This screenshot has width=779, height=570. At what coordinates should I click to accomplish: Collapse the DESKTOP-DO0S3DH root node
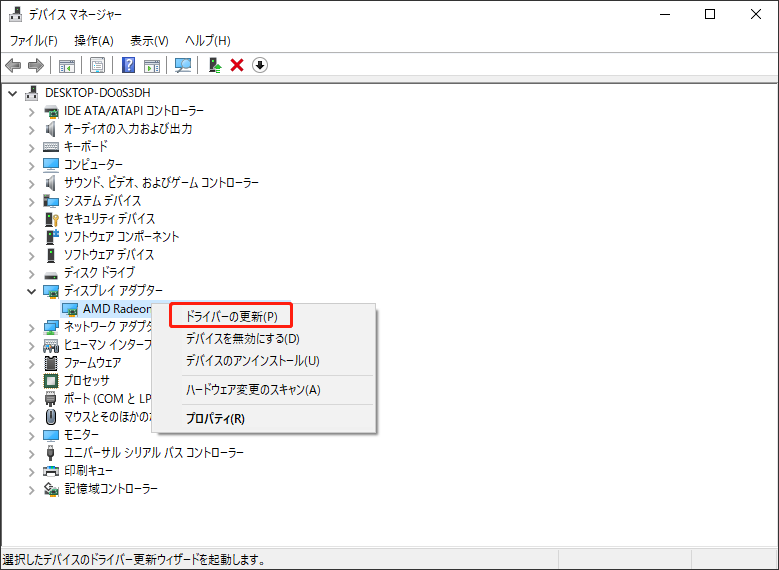click(x=13, y=93)
